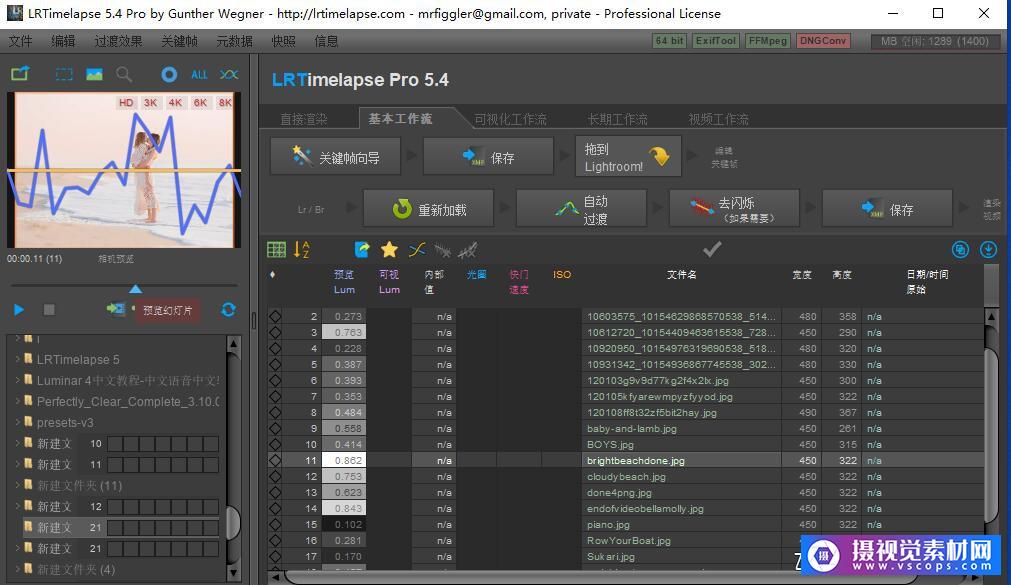Image resolution: width=1011 pixels, height=585 pixels.
Task: Expand the 新建文件夹 (11) folder
Action: point(17,485)
